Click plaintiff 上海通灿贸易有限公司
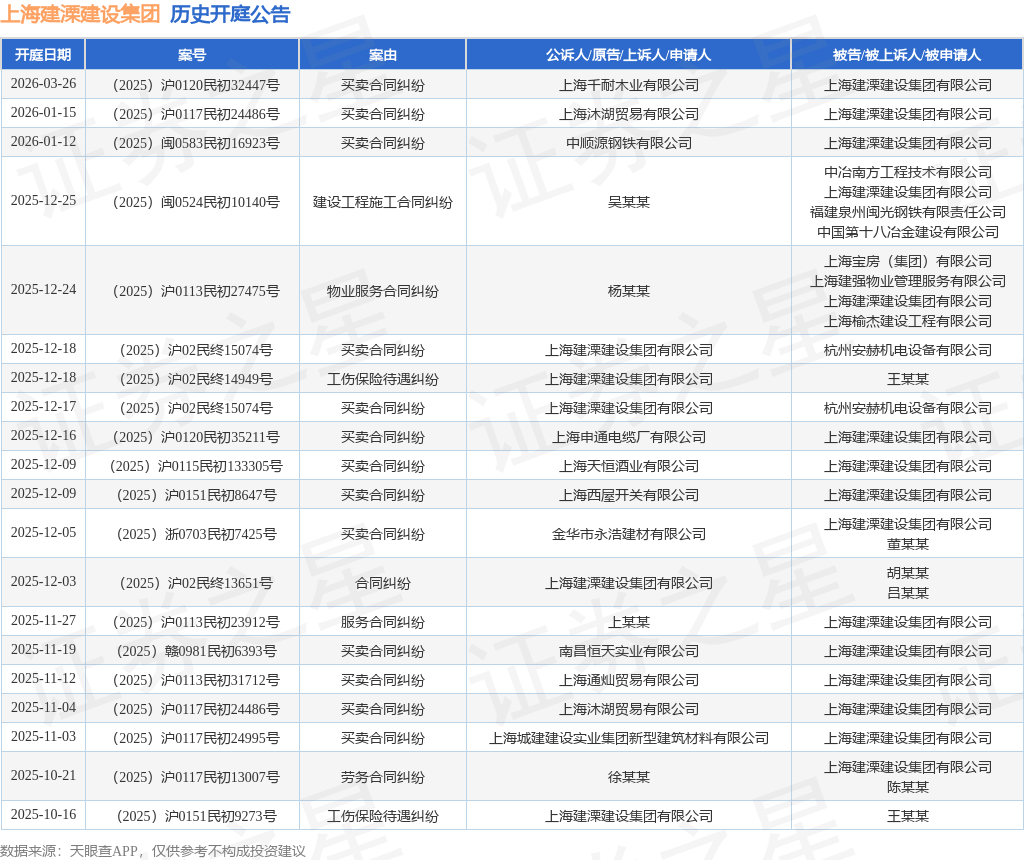 [x=628, y=680]
